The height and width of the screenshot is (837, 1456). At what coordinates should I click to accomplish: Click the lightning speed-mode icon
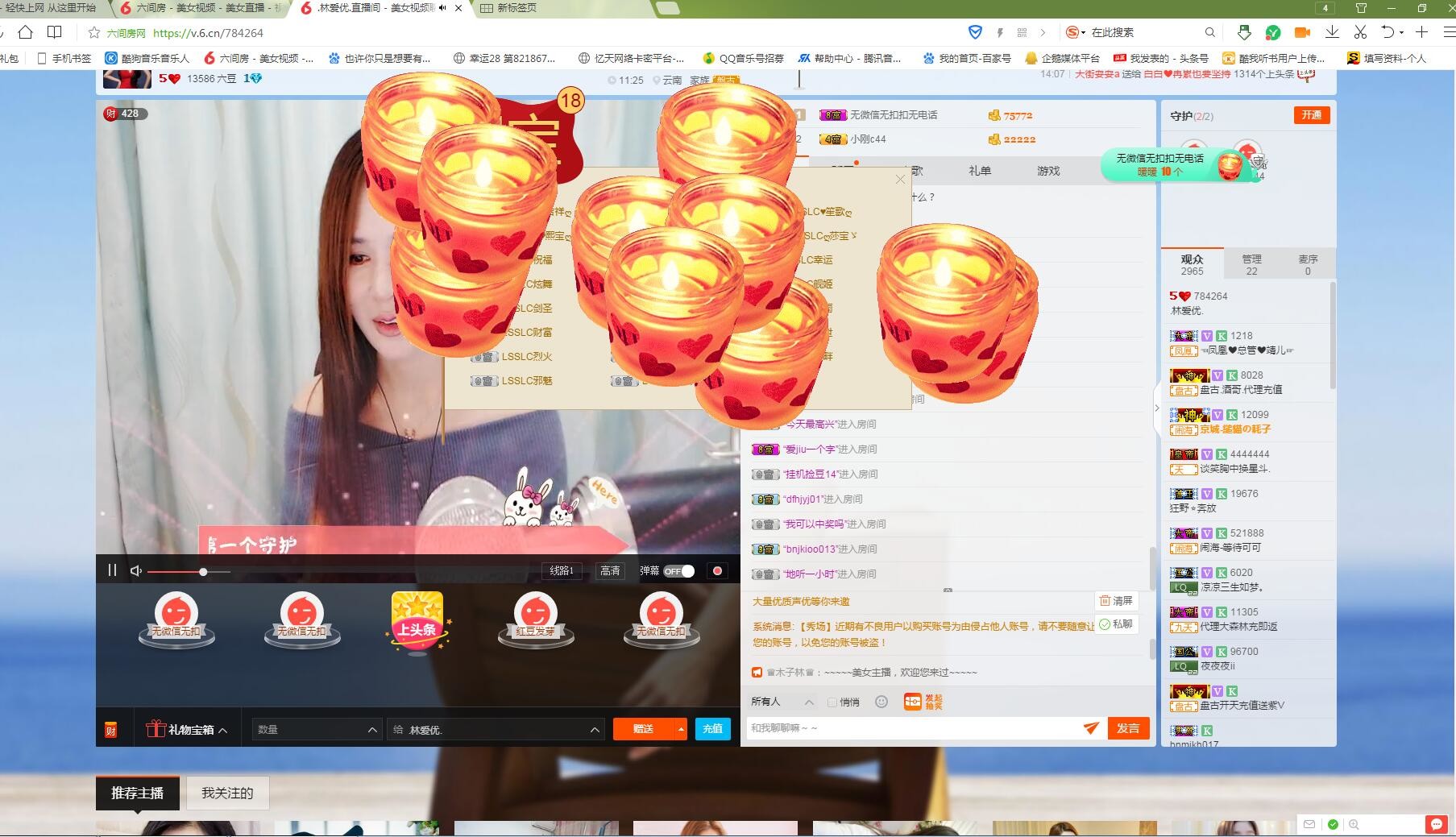[1000, 32]
